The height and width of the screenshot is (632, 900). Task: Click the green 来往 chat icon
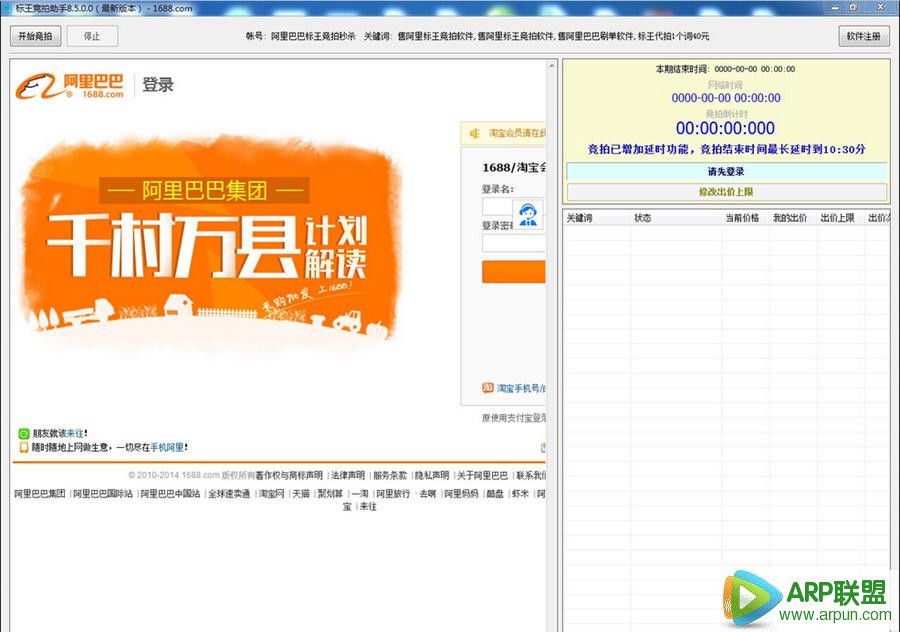pos(24,434)
